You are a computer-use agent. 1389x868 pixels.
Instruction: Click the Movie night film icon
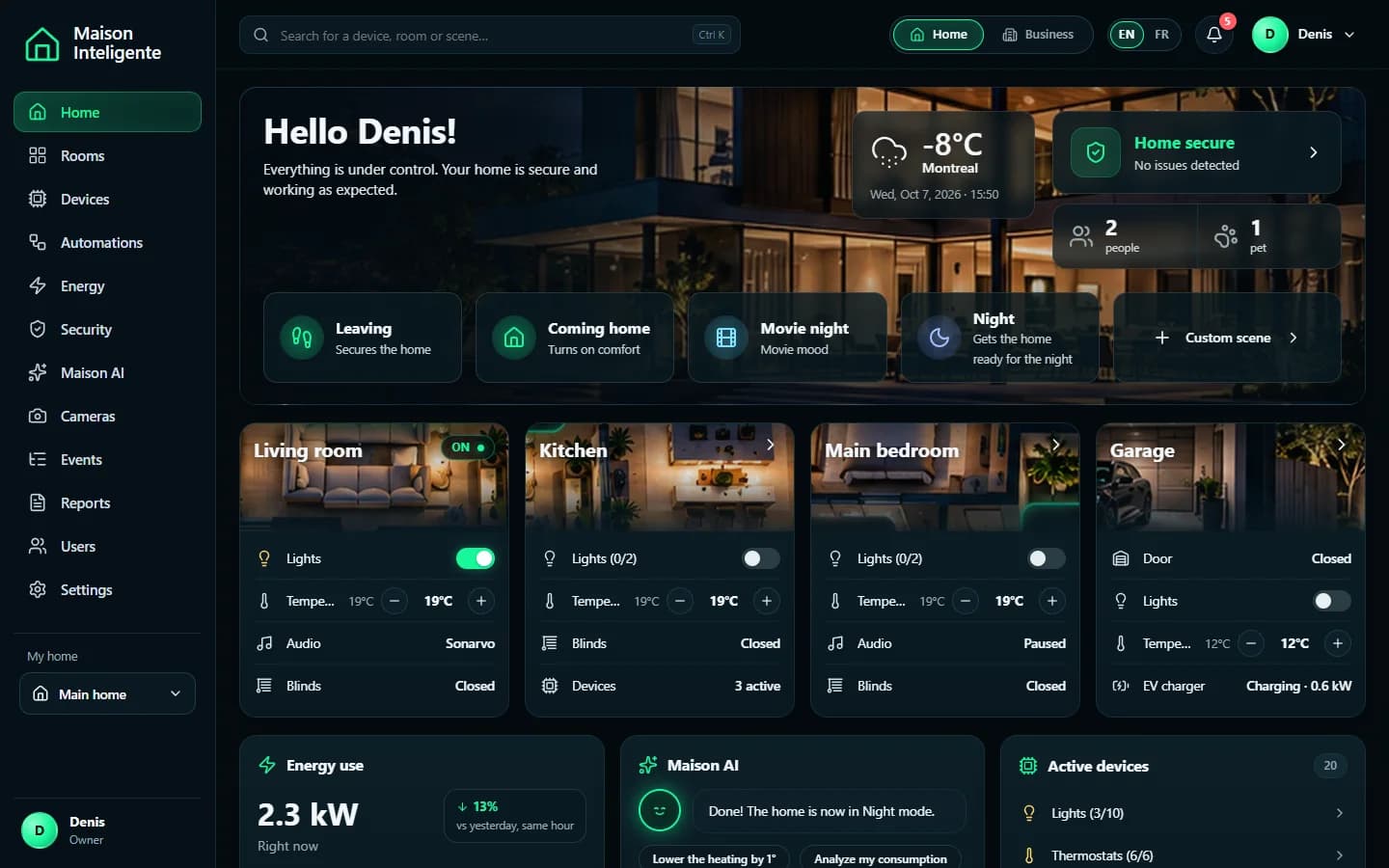[x=726, y=338]
